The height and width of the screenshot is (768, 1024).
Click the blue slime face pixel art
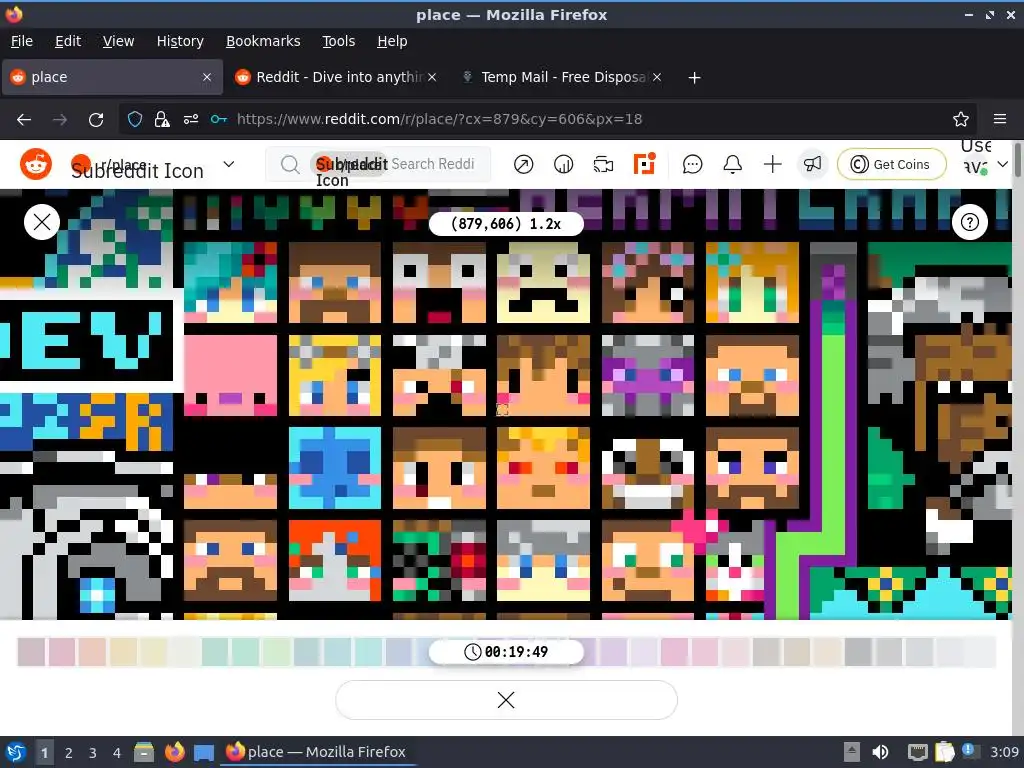pos(334,468)
